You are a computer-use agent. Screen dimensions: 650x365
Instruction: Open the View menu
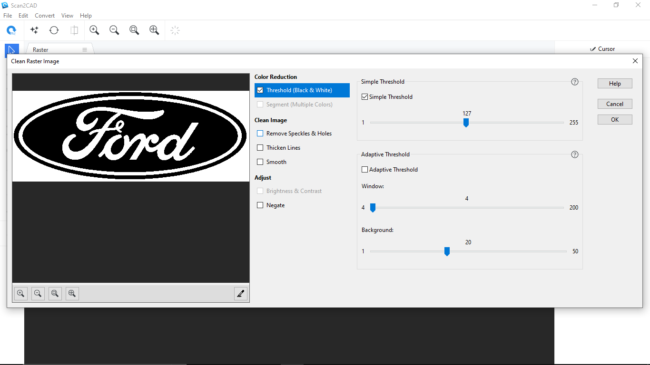coord(67,15)
